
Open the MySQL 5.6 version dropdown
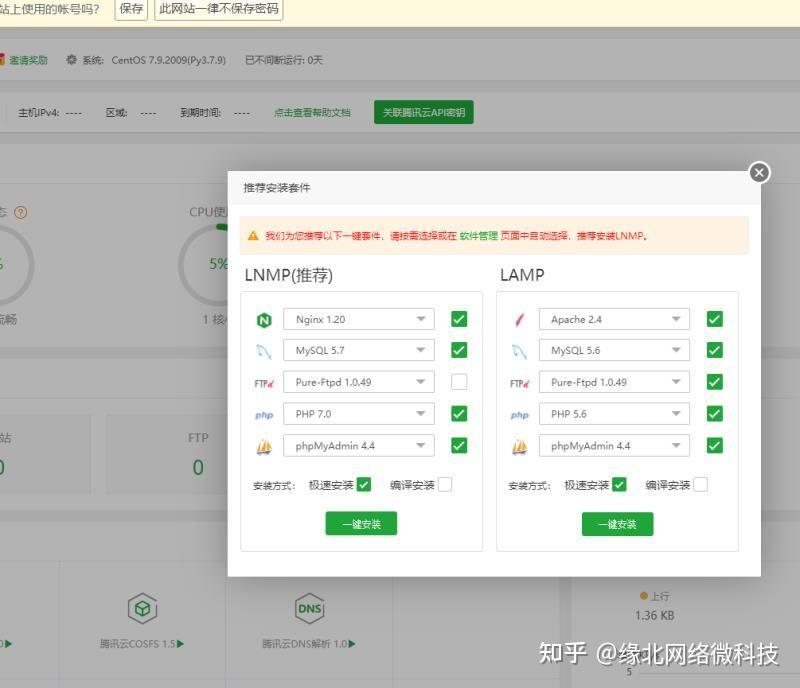614,350
